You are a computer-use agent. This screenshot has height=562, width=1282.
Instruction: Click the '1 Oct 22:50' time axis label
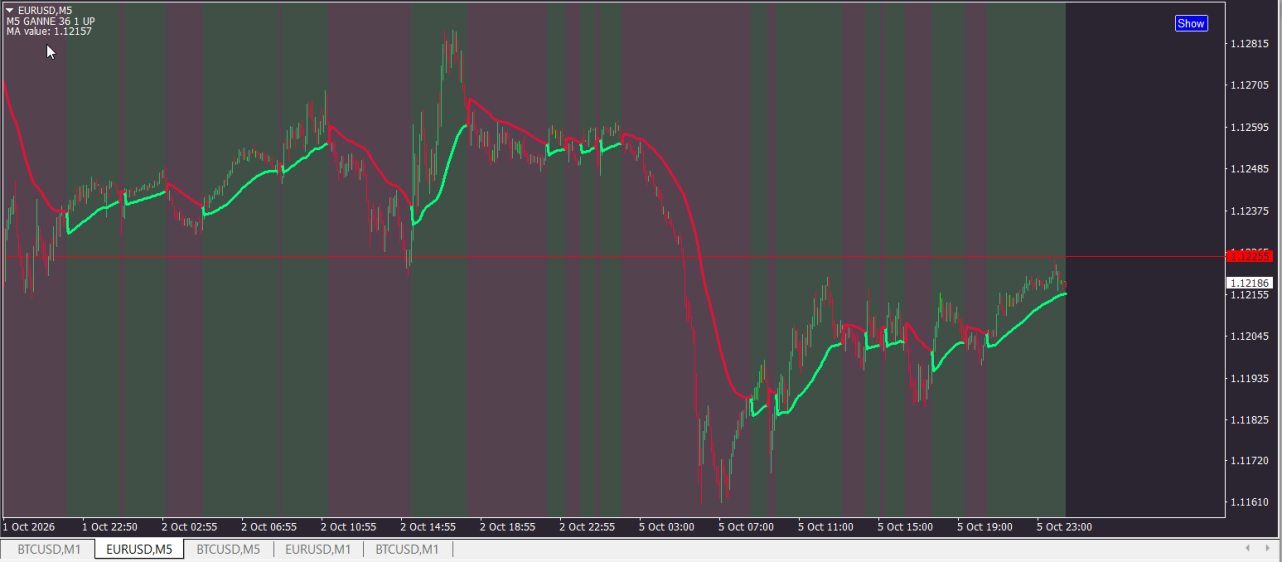coord(110,526)
